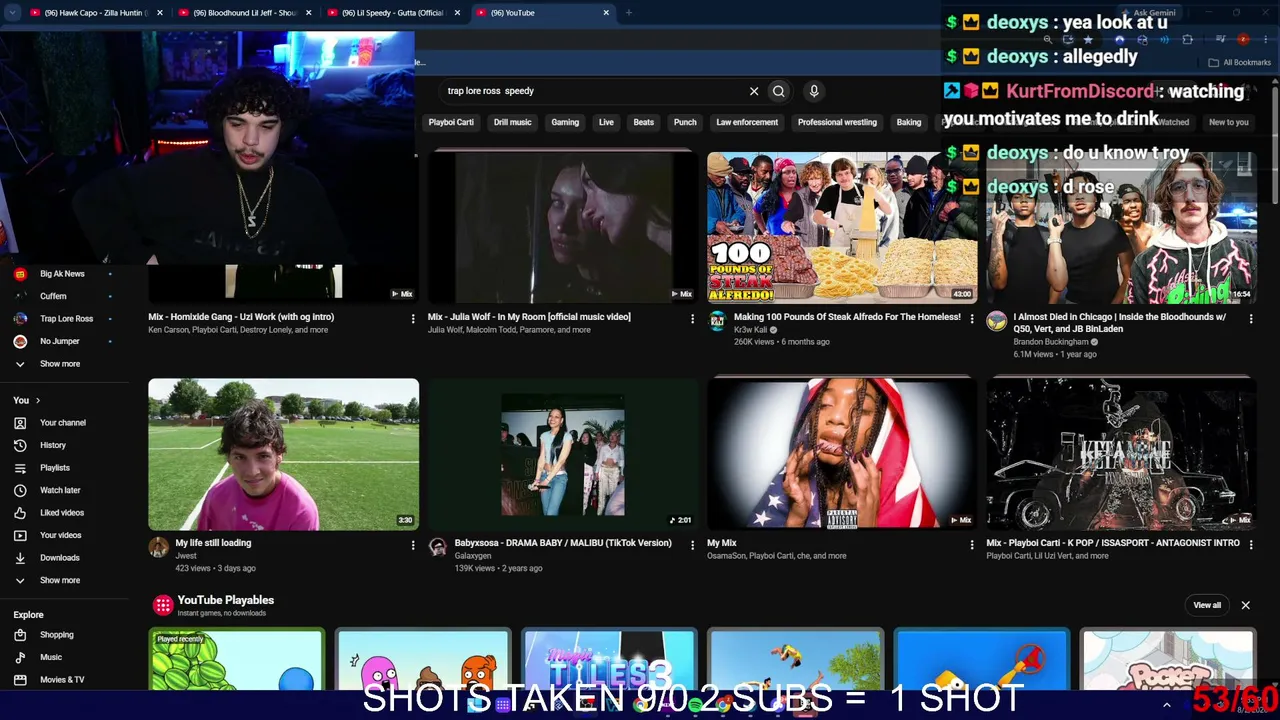Select the Punch filter chip
This screenshot has width=1280, height=720.
coord(685,122)
